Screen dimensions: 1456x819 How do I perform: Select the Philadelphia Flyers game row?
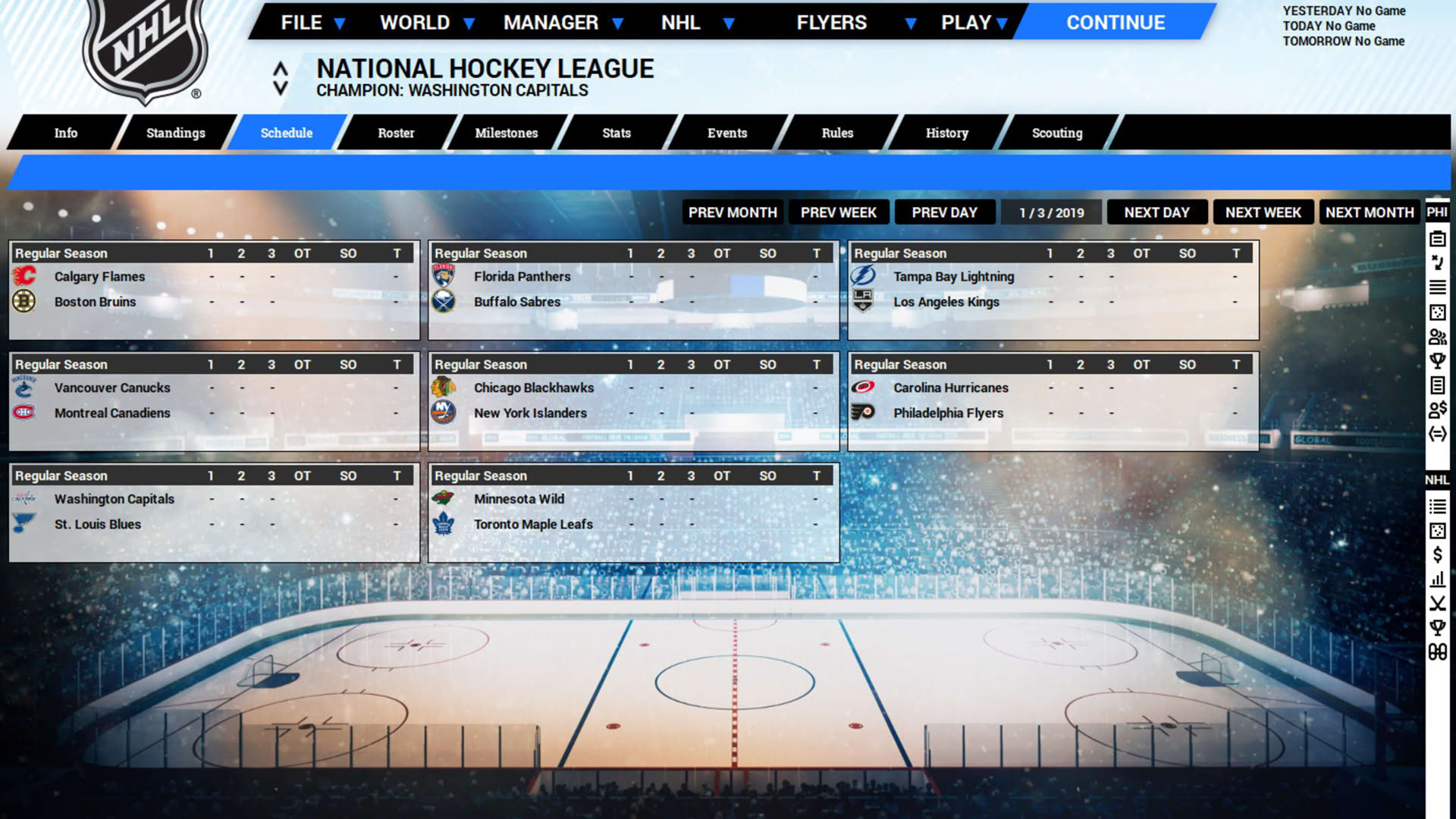pyautogui.click(x=1053, y=413)
